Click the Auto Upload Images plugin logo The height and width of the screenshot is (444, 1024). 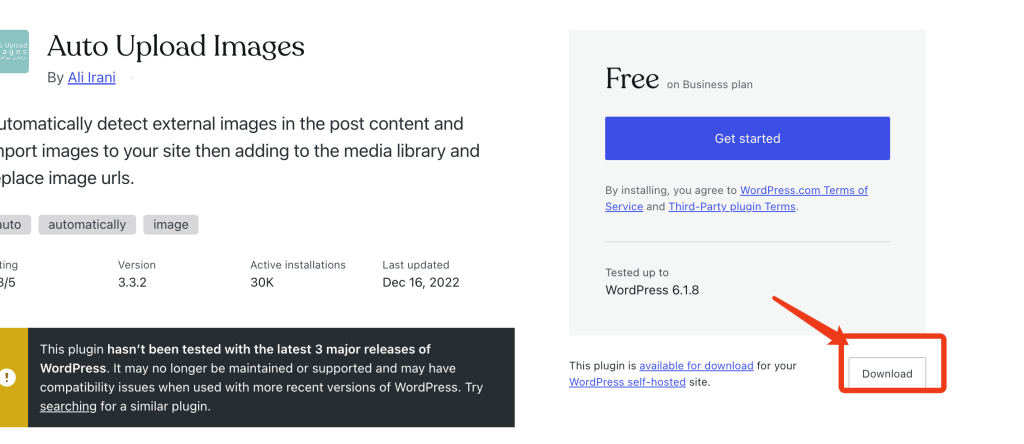[14, 52]
